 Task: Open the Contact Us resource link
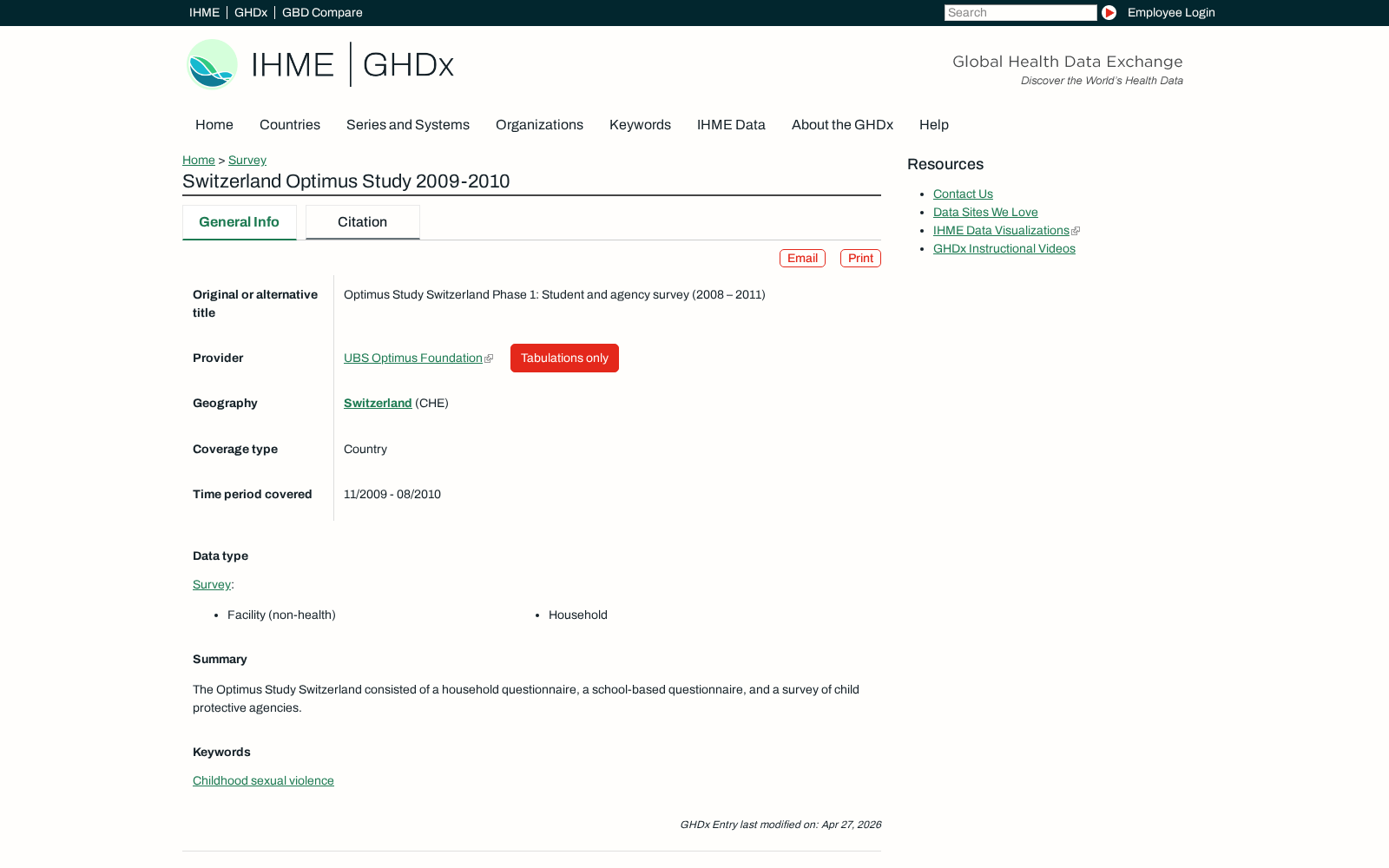pyautogui.click(x=963, y=194)
